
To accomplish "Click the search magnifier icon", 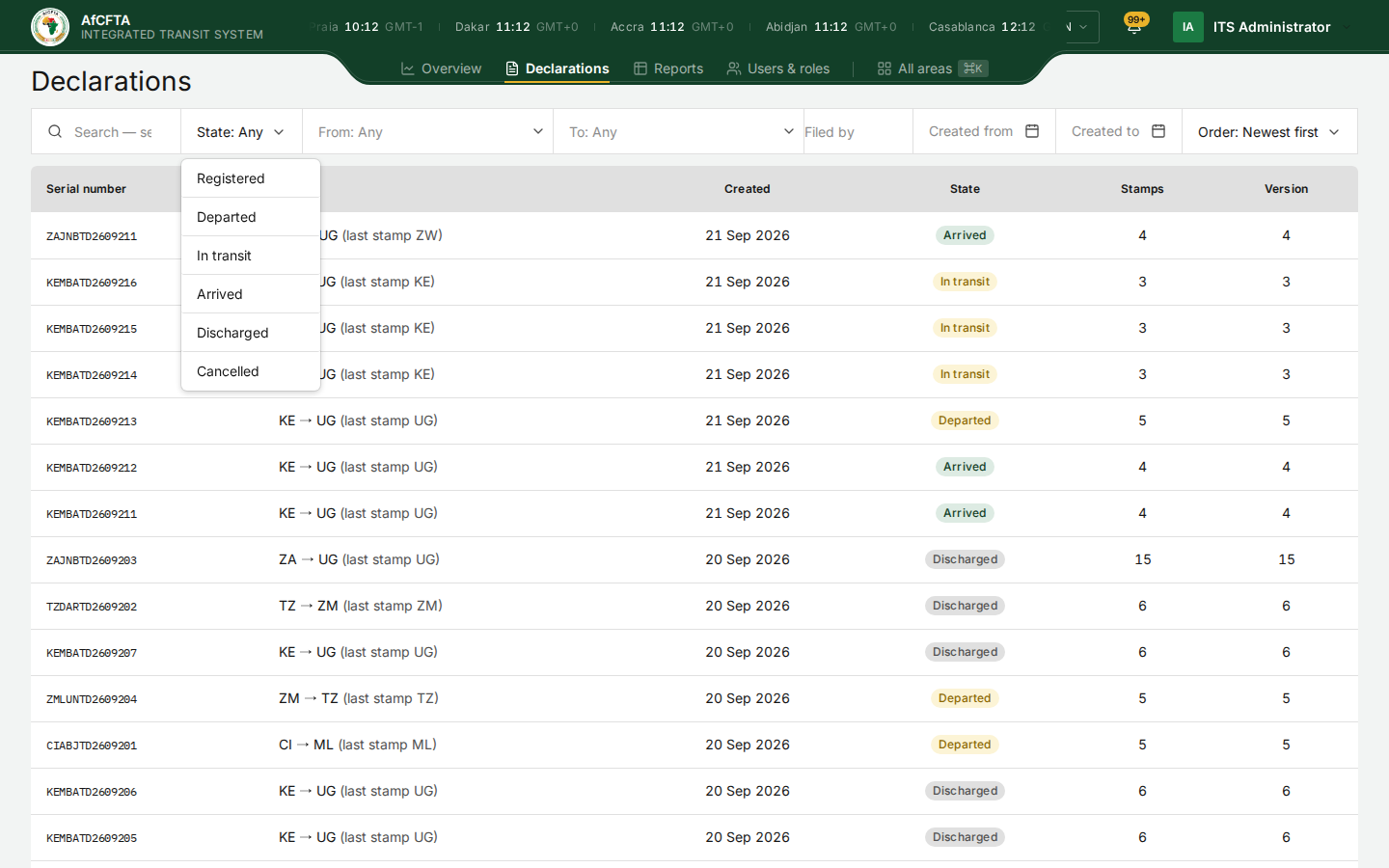I will click(55, 131).
